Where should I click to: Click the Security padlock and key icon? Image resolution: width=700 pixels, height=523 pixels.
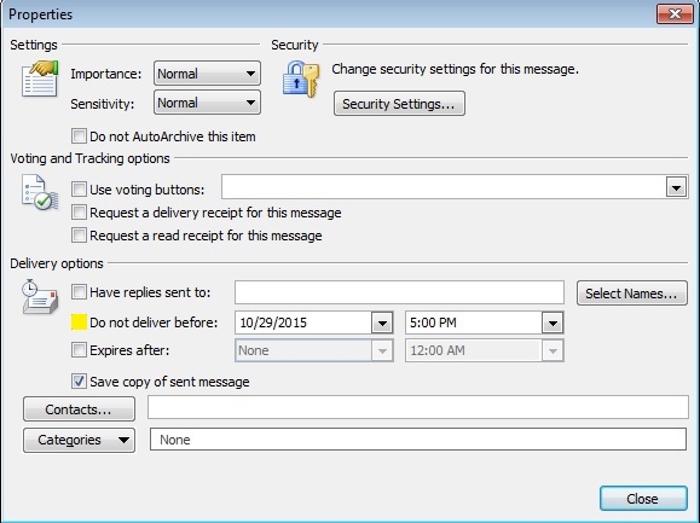tap(301, 79)
